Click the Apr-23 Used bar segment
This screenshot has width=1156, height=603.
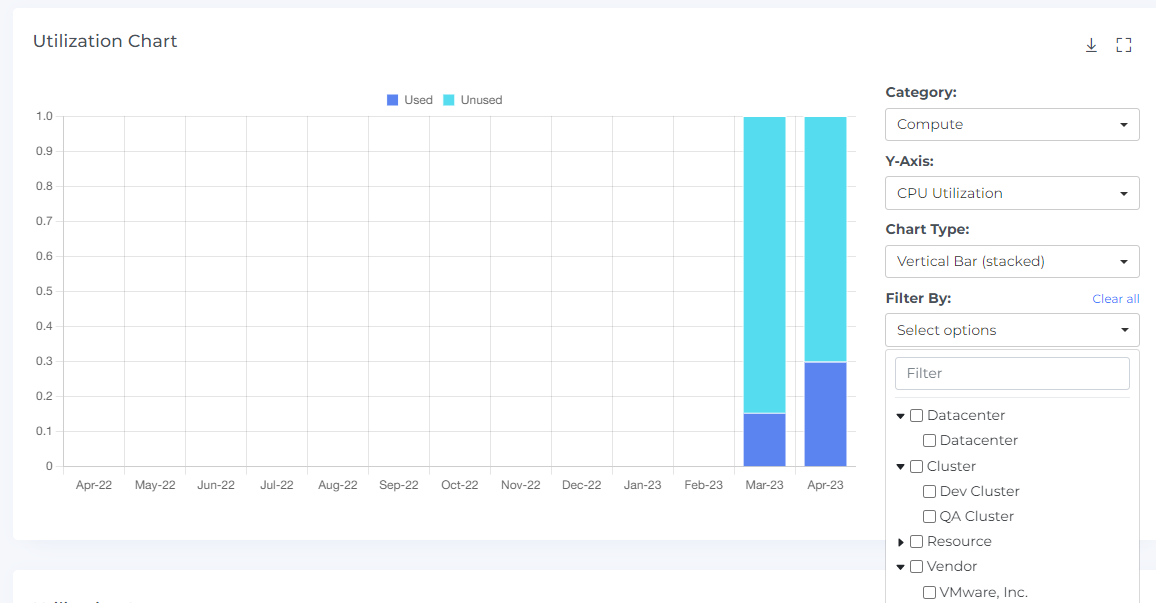click(825, 414)
